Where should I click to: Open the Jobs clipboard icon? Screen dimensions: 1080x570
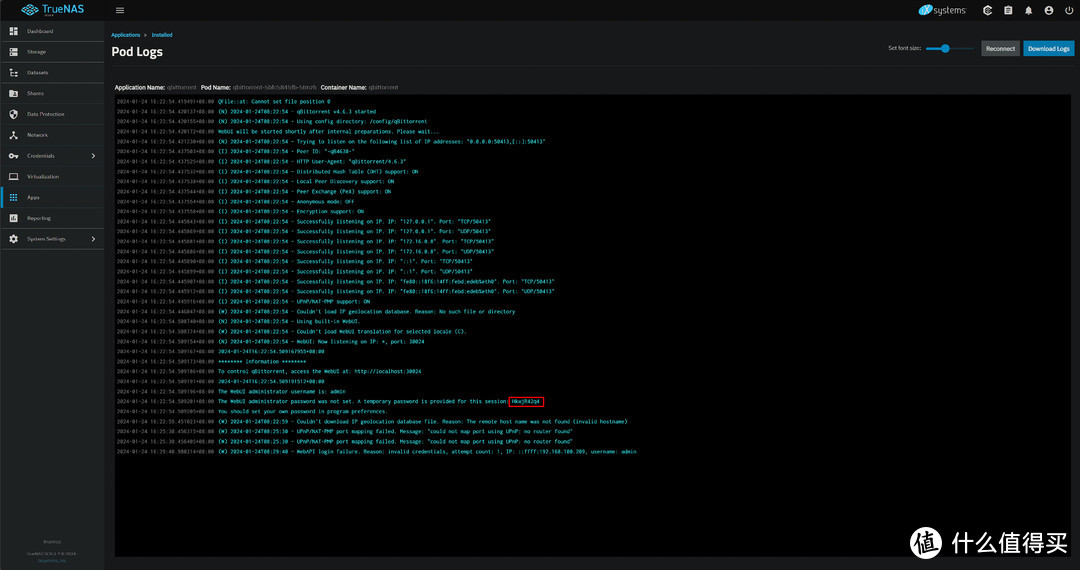pyautogui.click(x=1008, y=10)
